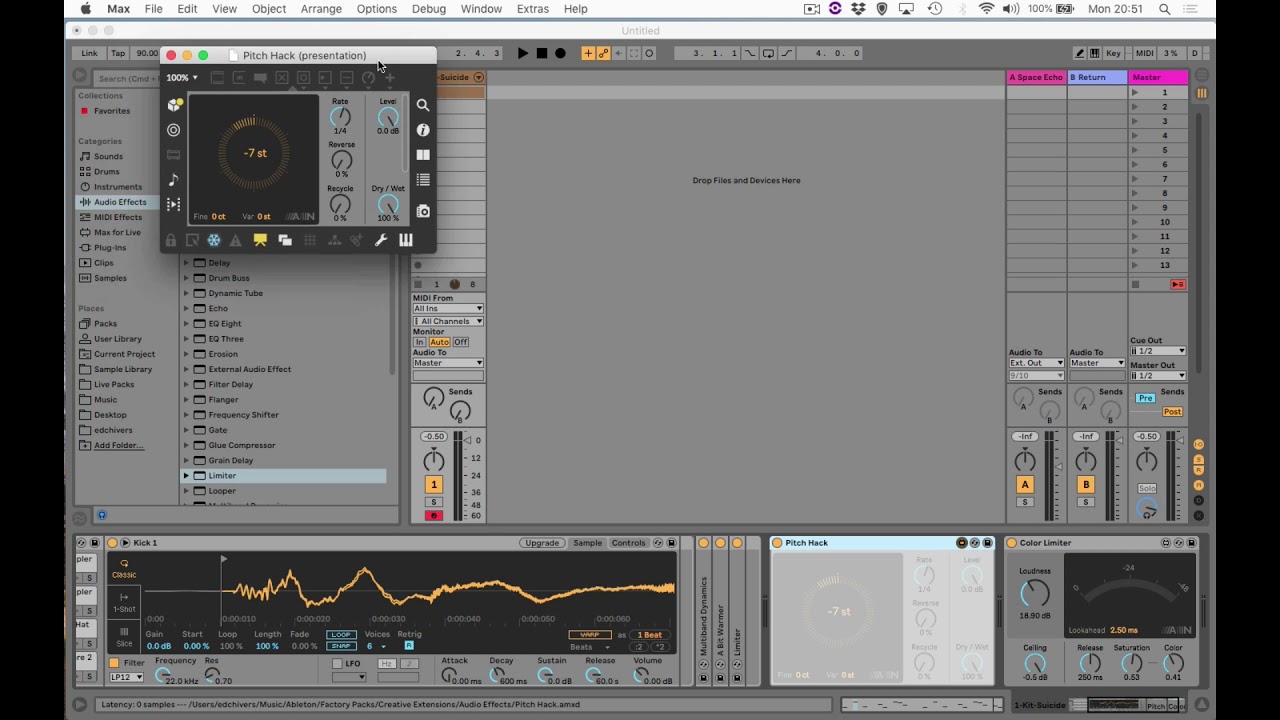Adjust the Pitch Hack Rate knob in Max

[x=340, y=117]
